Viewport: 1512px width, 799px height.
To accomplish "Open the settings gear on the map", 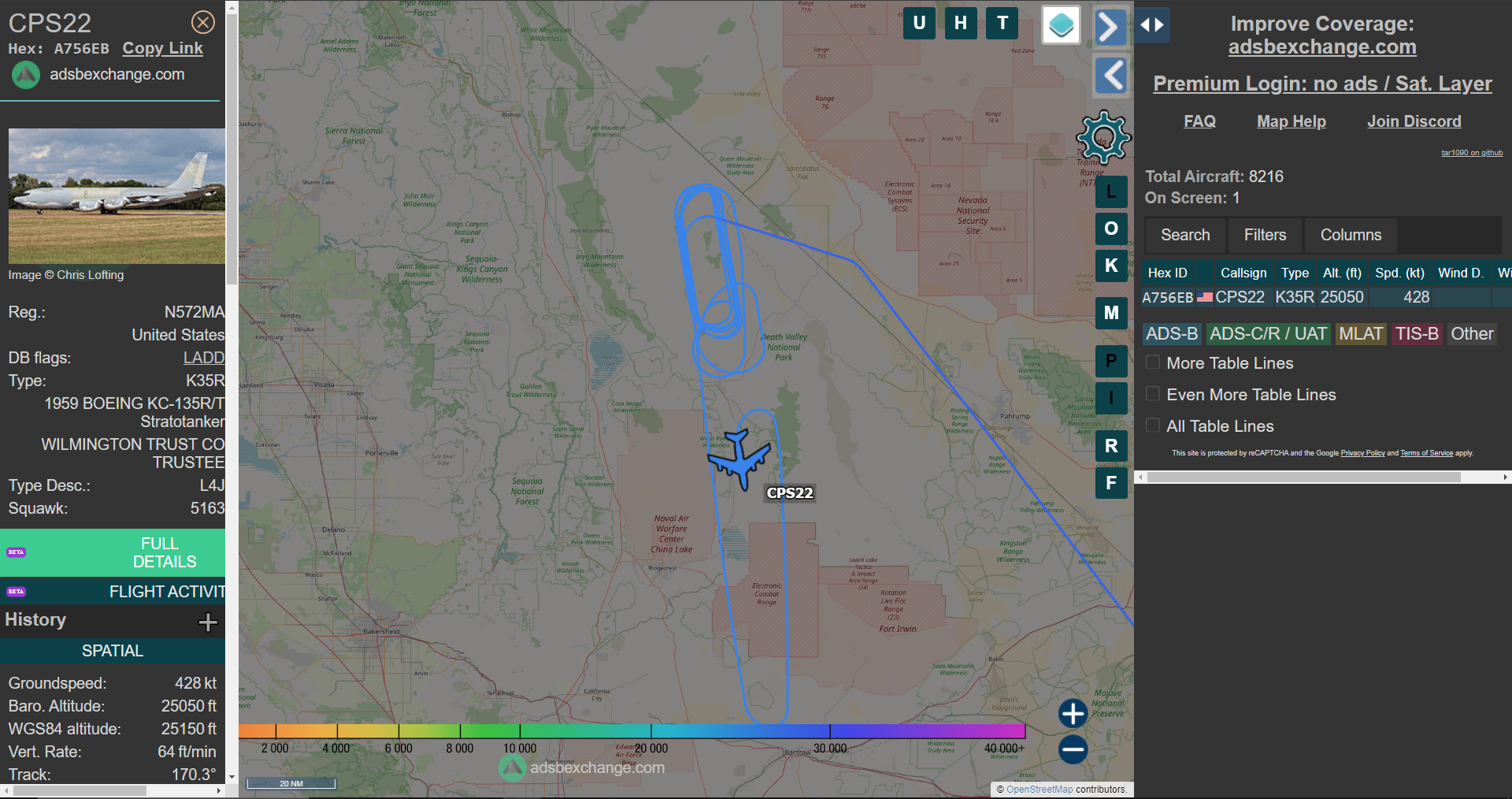I will pyautogui.click(x=1103, y=137).
